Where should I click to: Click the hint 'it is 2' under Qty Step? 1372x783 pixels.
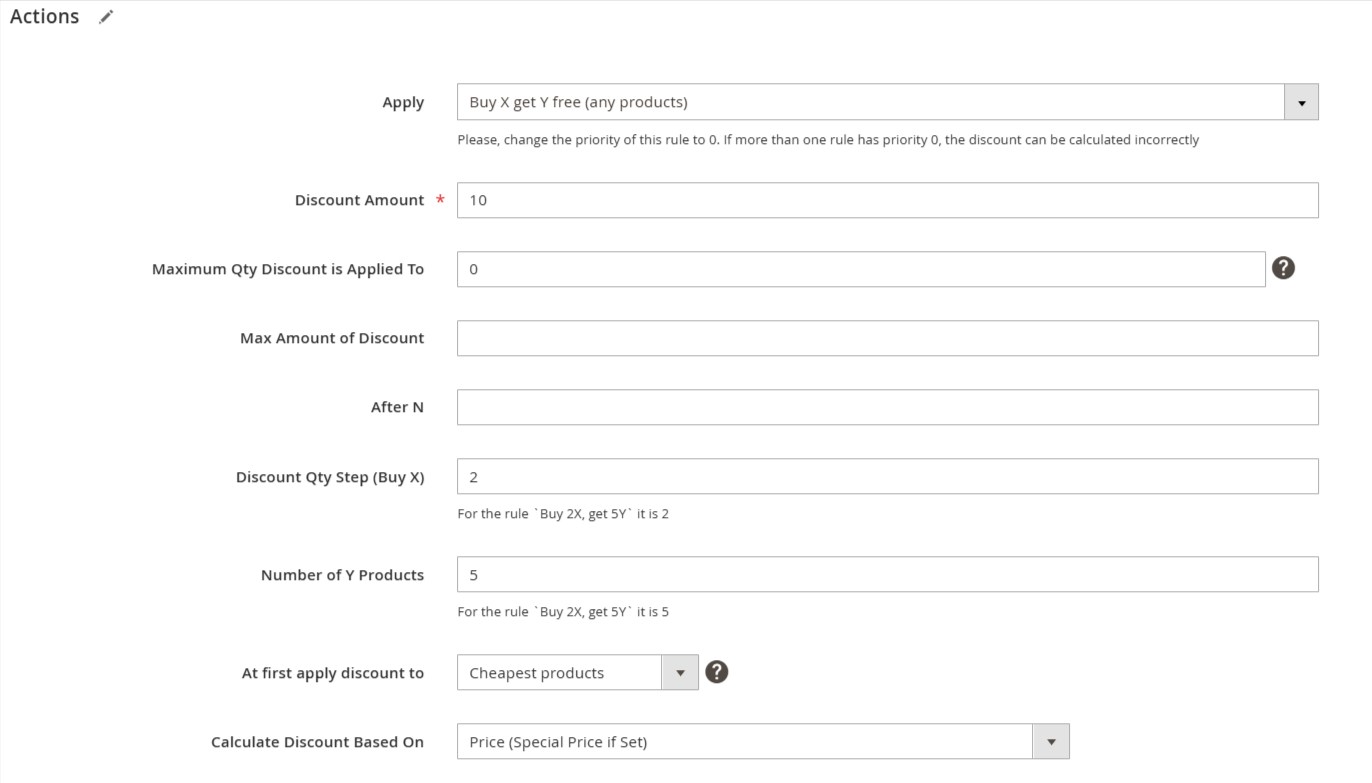pyautogui.click(x=563, y=514)
